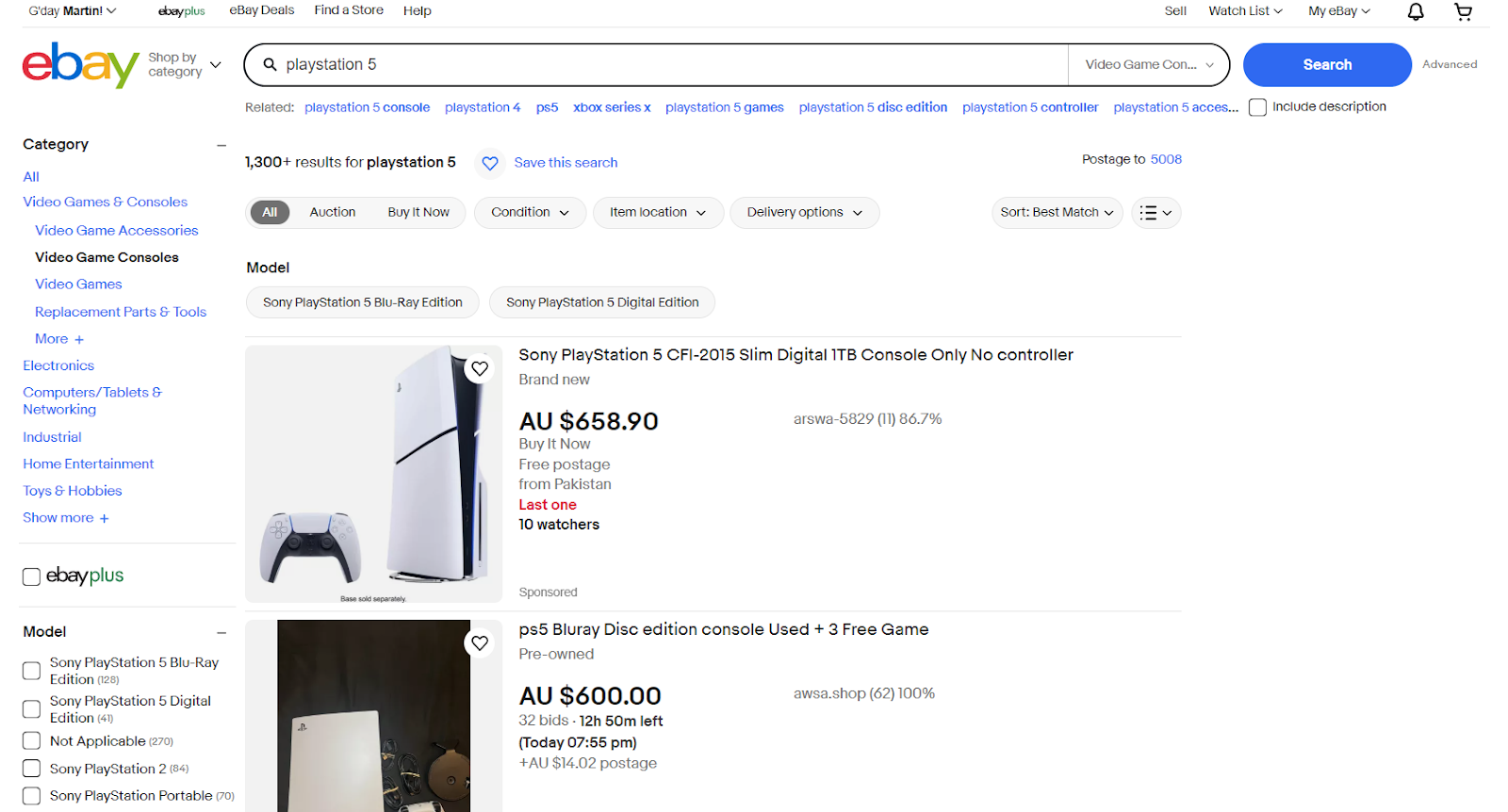Open the Watch List dropdown
The width and height of the screenshot is (1508, 812).
(1245, 11)
